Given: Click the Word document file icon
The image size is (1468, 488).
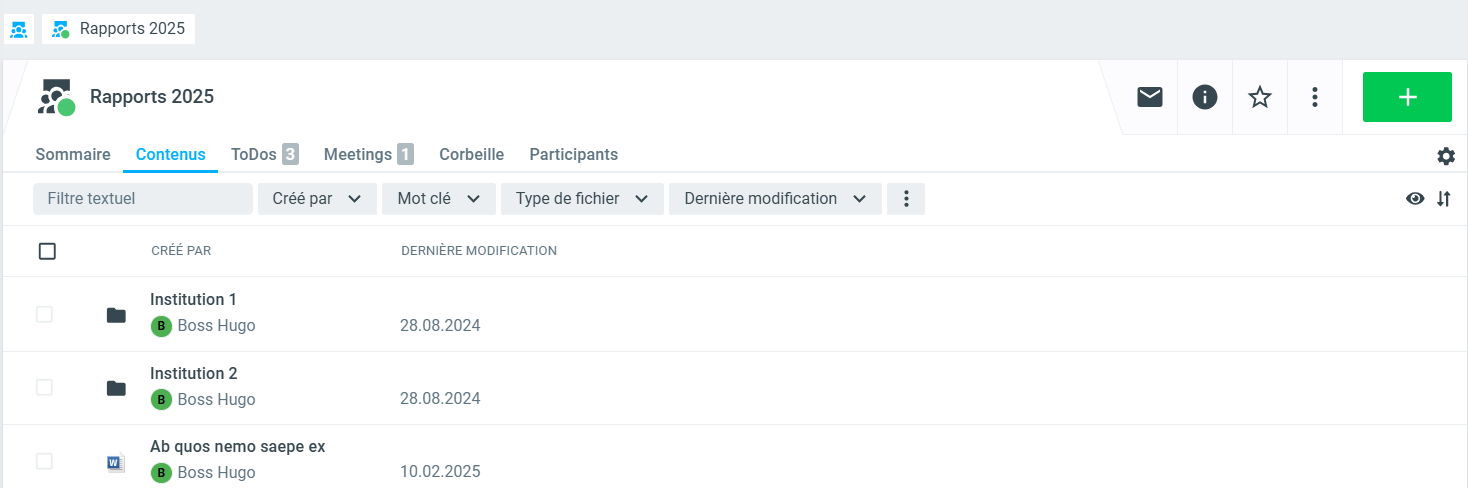Looking at the screenshot, I should [116, 462].
